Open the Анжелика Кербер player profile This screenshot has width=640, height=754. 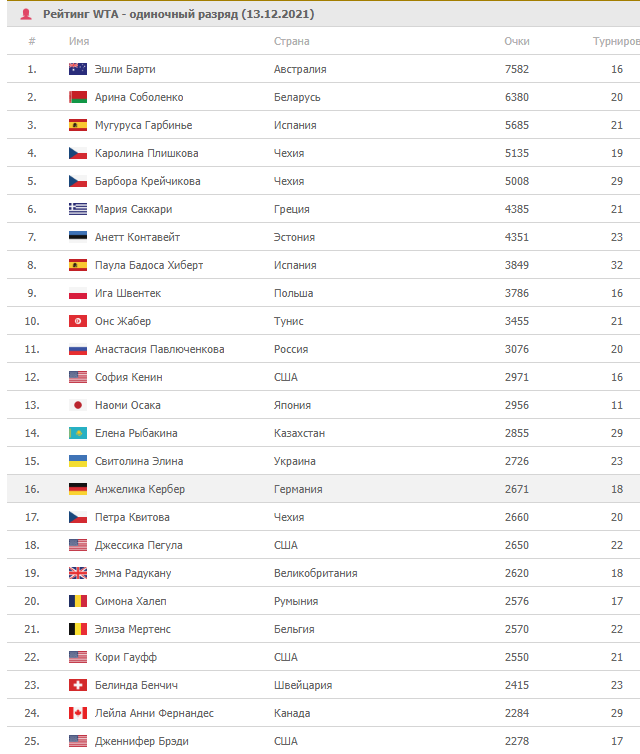pos(140,489)
